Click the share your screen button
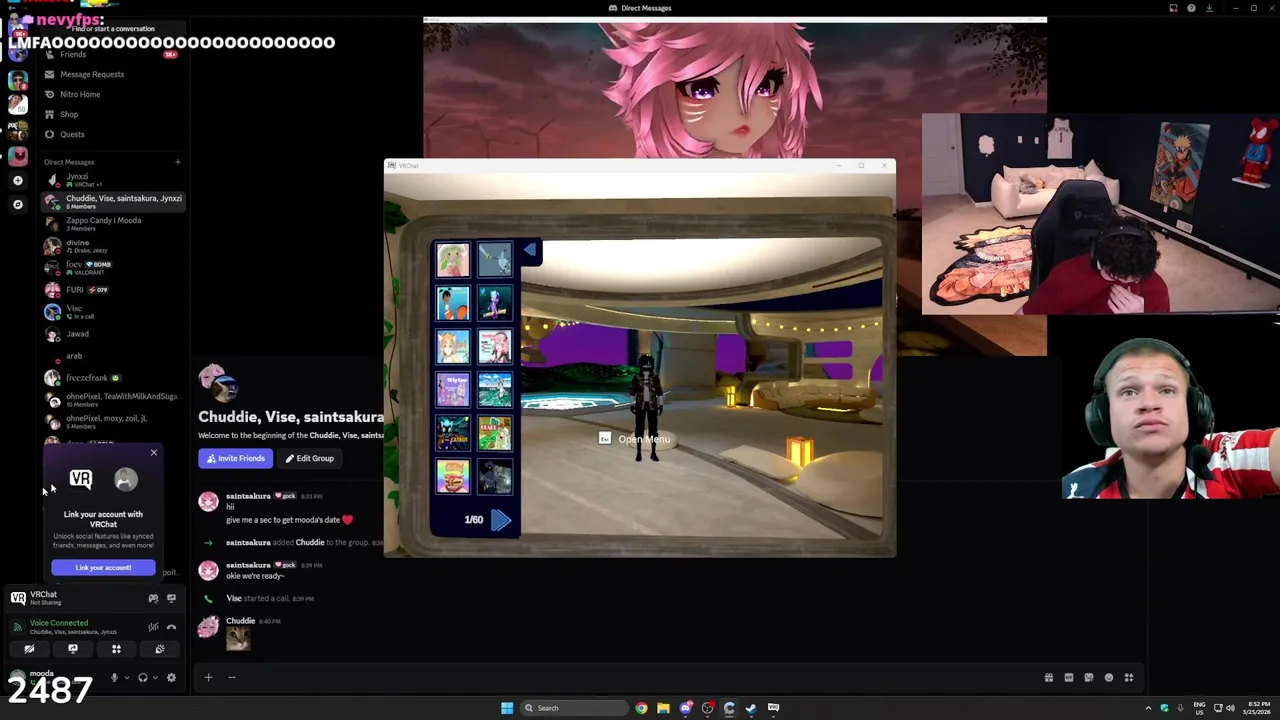 [x=73, y=649]
